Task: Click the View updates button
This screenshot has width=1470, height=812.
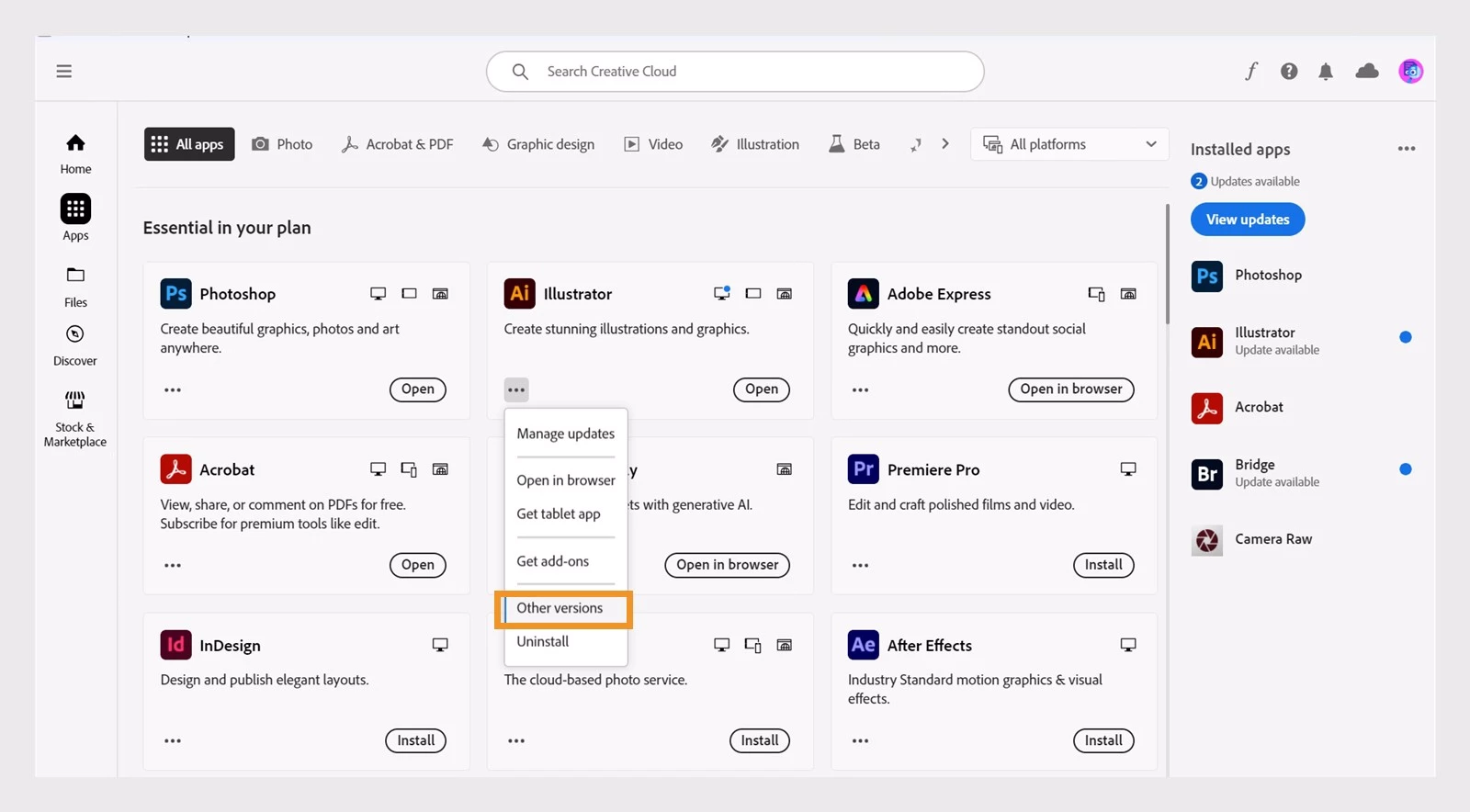Action: [x=1248, y=220]
